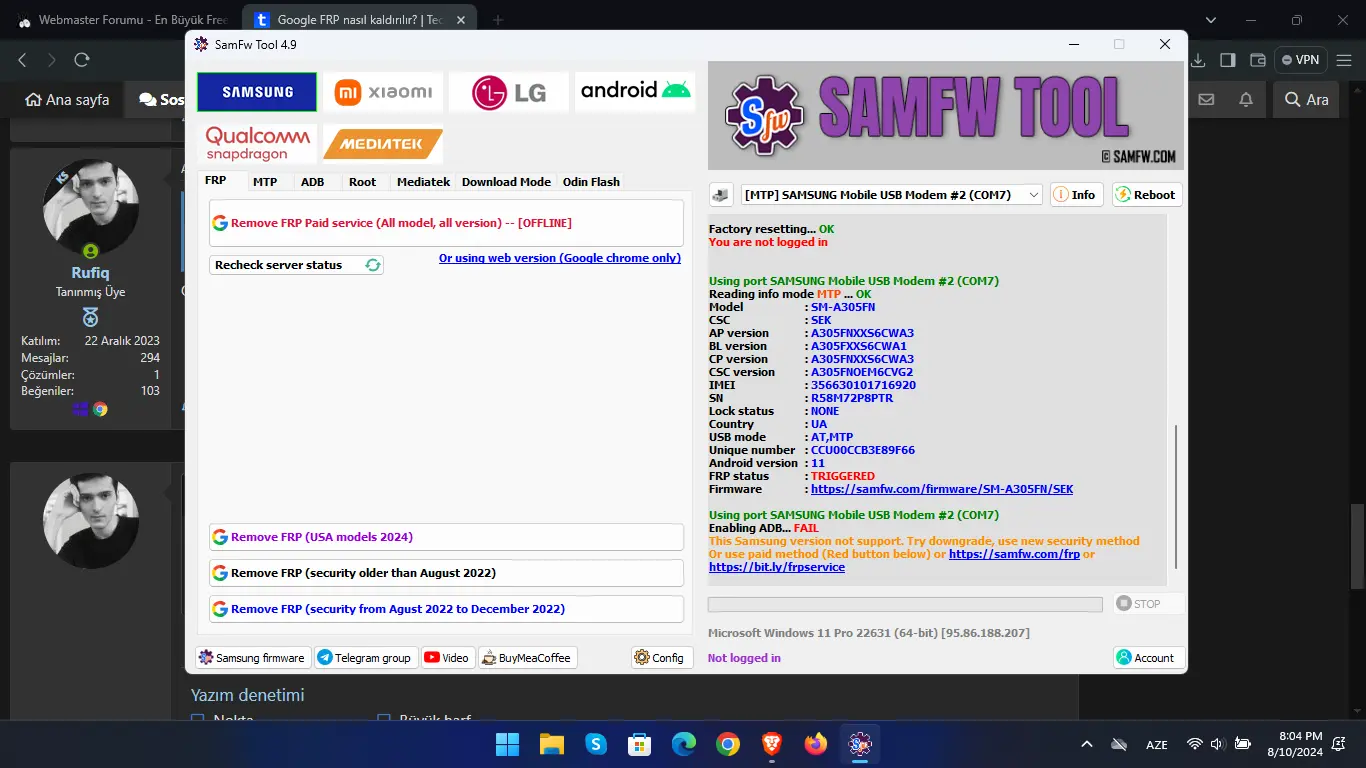Image resolution: width=1366 pixels, height=768 pixels.
Task: Open forum notifications bell icon
Action: pyautogui.click(x=1246, y=99)
